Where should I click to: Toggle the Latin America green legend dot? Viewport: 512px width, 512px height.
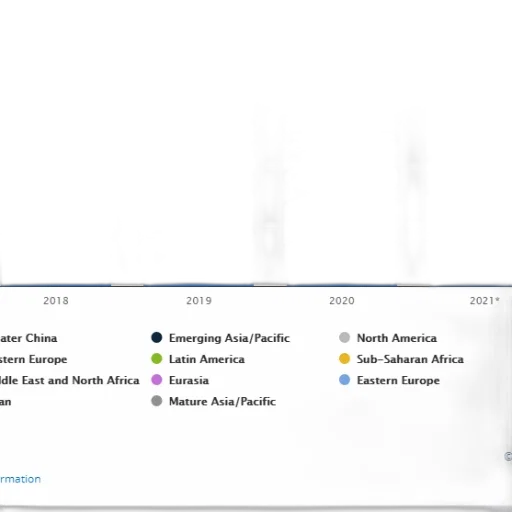(157, 359)
